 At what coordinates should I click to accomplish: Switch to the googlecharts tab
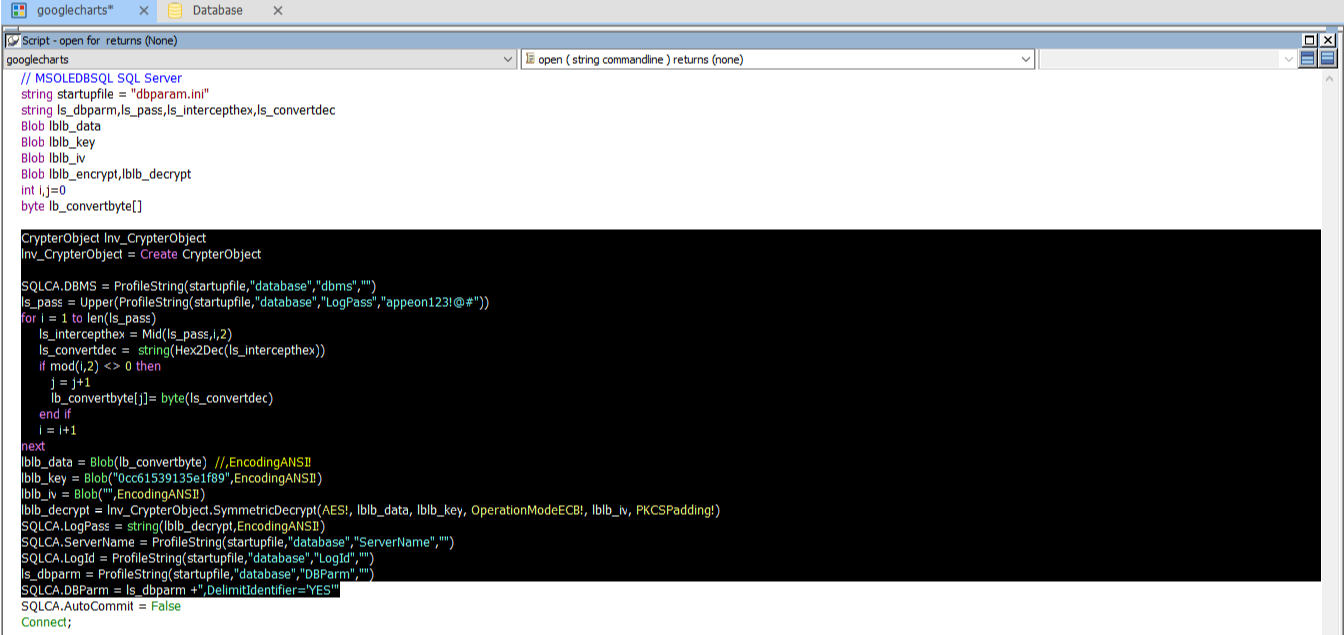tap(75, 11)
